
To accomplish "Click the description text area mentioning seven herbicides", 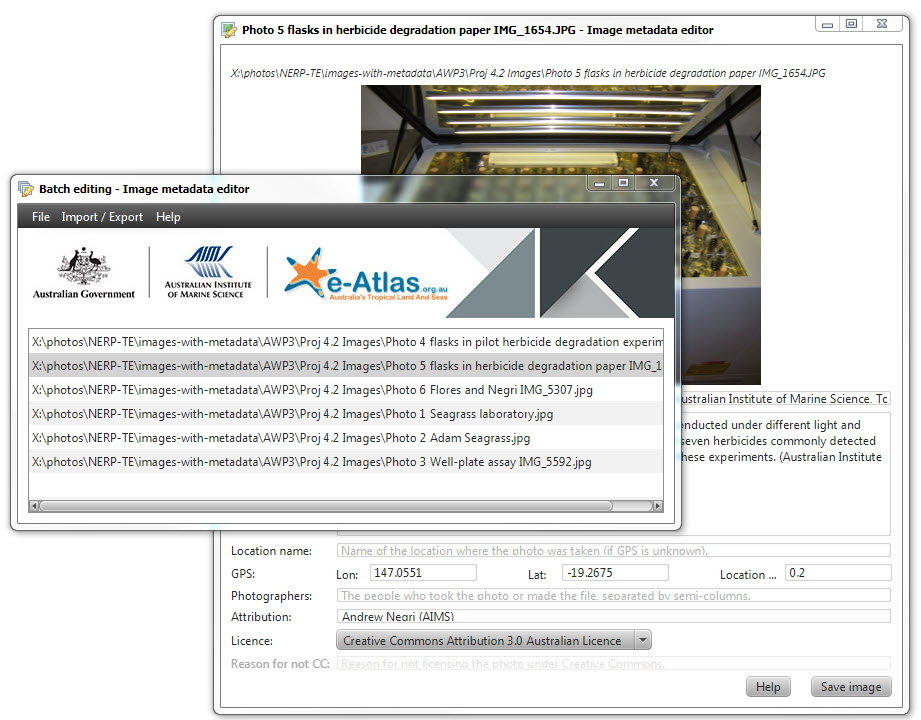I will coord(786,473).
